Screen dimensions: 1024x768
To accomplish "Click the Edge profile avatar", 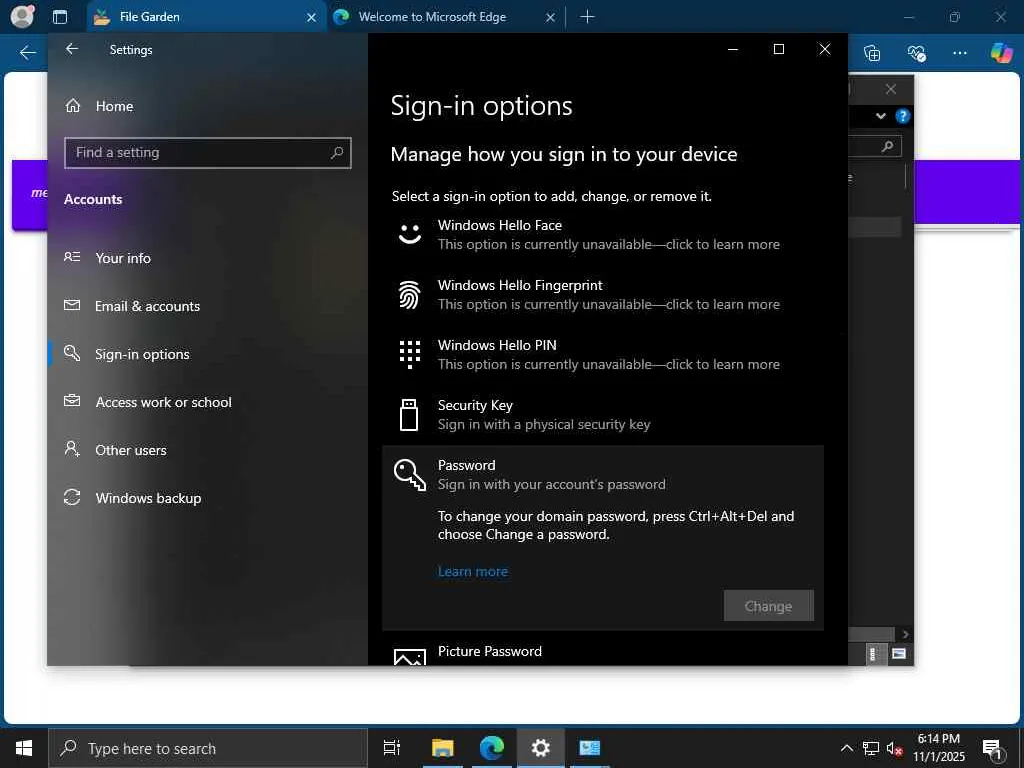I will [x=22, y=16].
